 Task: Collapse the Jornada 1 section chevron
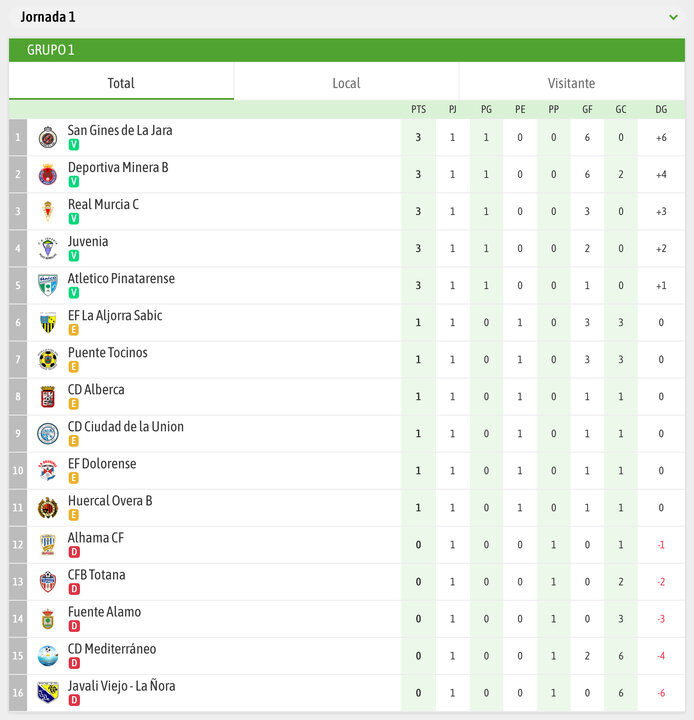pos(674,17)
